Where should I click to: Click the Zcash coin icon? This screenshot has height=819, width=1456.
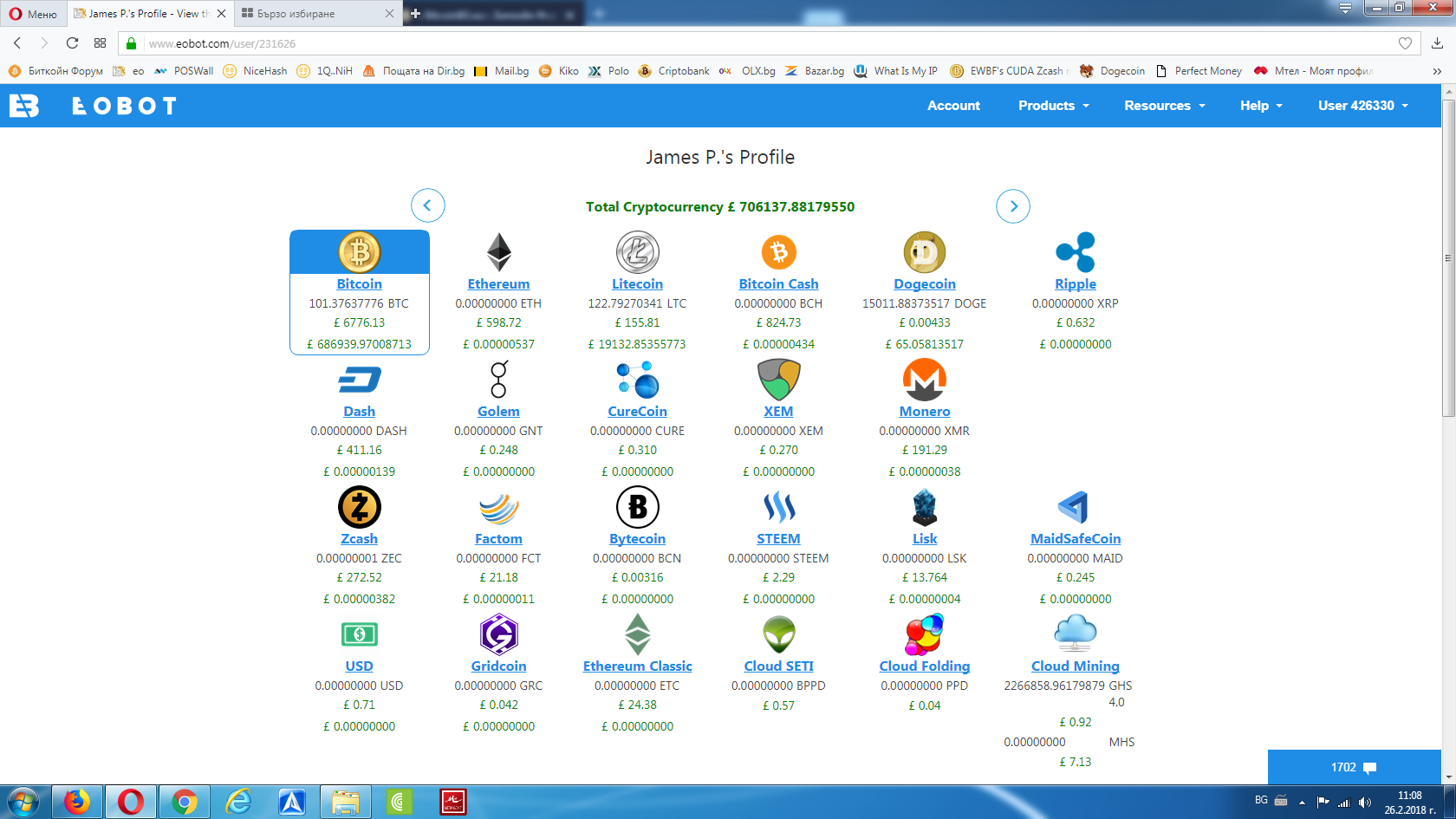click(359, 507)
